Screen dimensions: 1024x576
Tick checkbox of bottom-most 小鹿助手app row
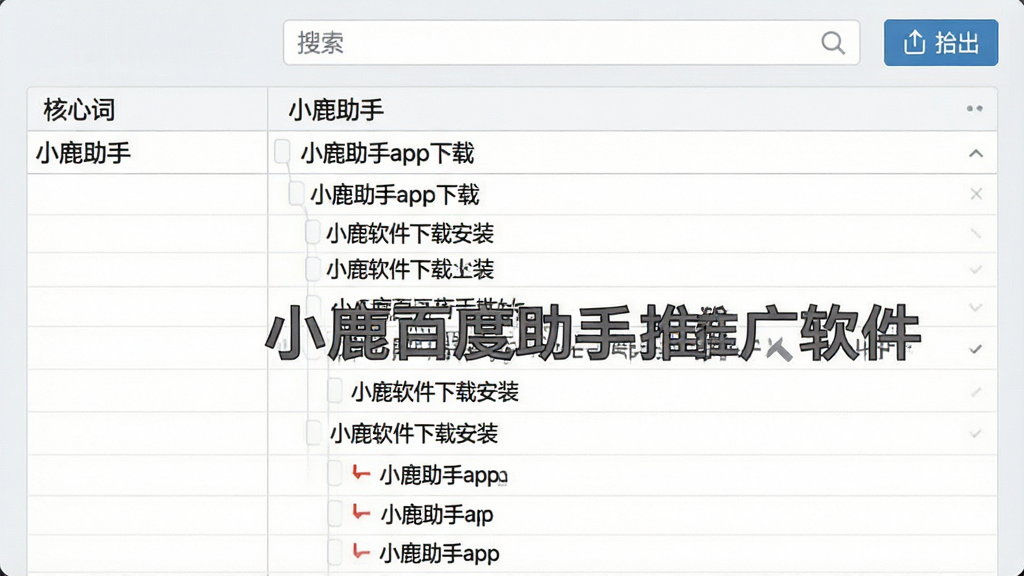tap(335, 552)
